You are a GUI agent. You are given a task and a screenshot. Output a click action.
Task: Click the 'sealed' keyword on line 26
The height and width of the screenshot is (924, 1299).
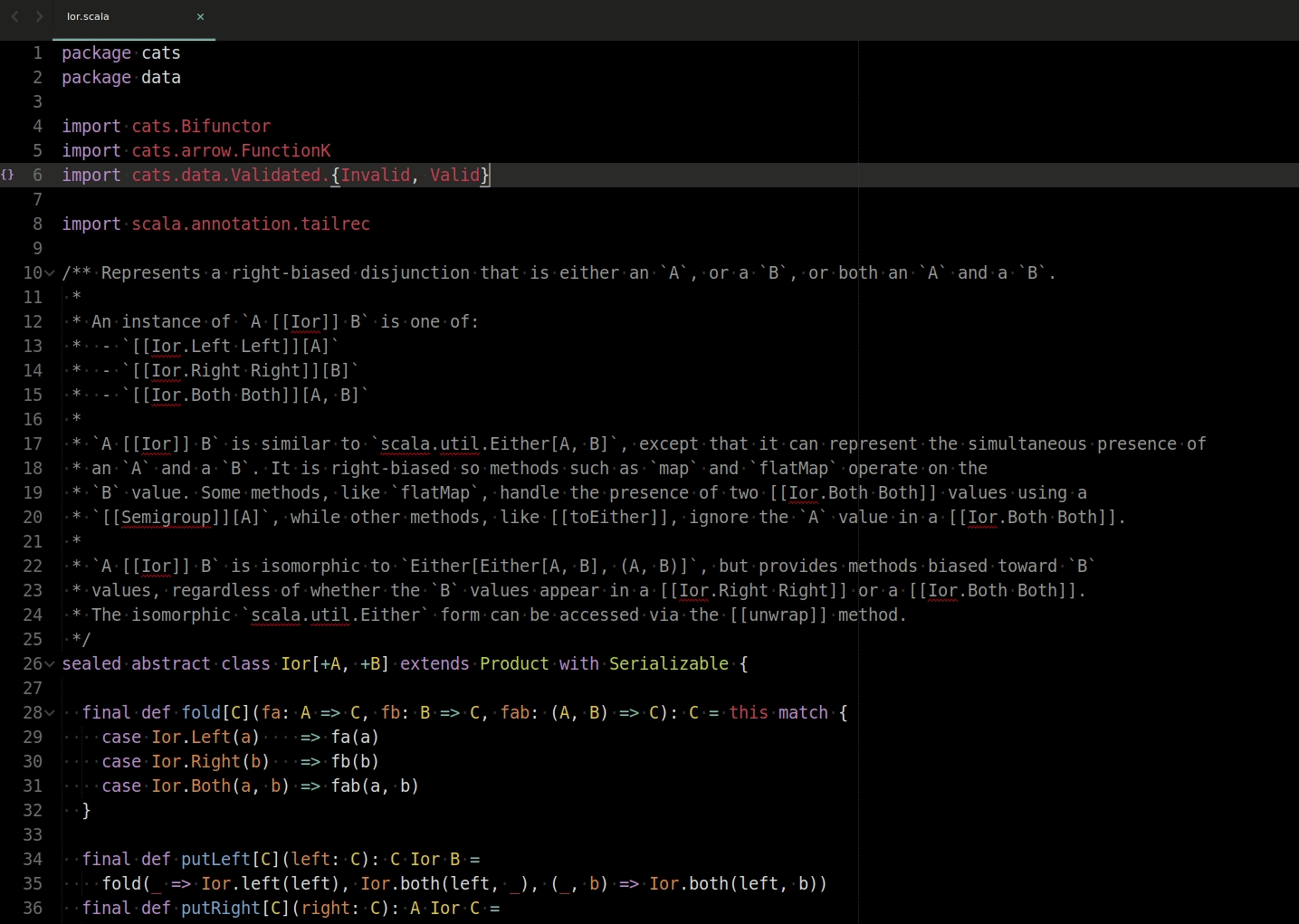click(91, 663)
